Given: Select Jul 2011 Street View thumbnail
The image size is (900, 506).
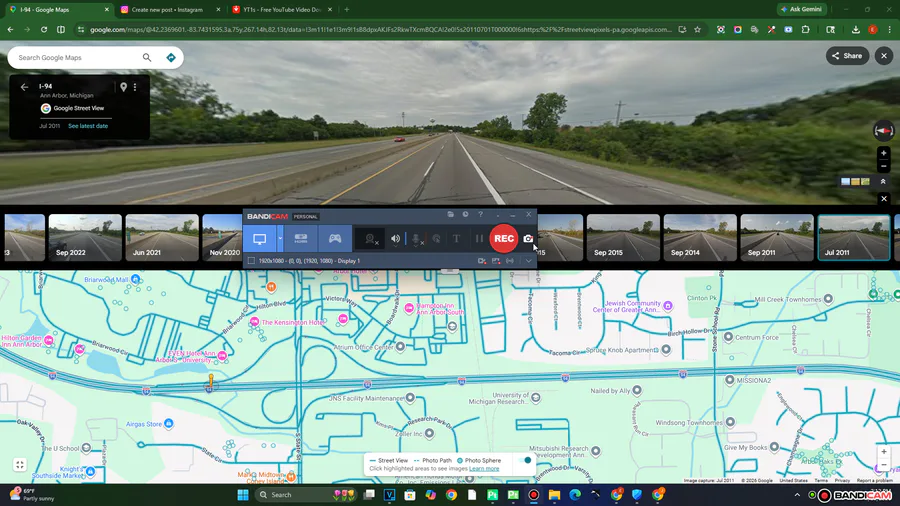Looking at the screenshot, I should point(854,237).
